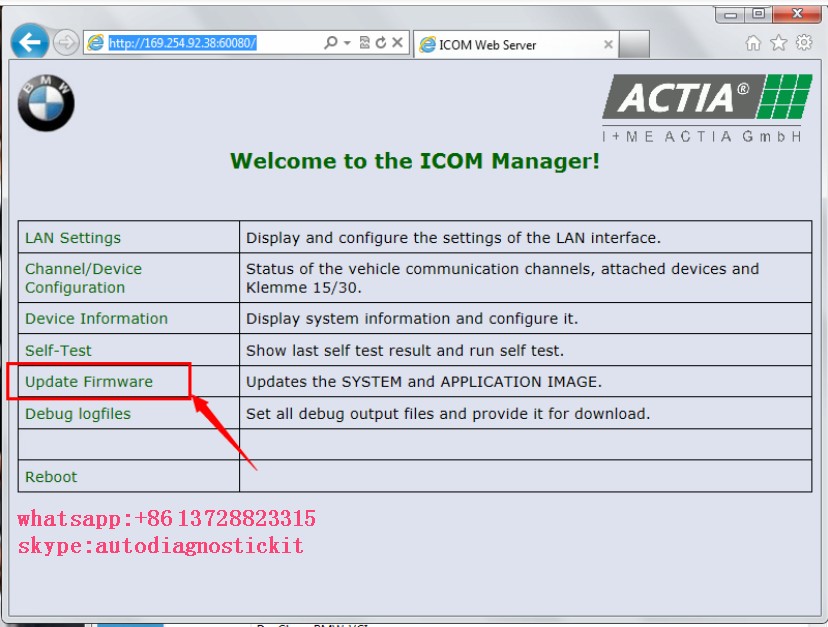
Task: Open the browser Home page icon
Action: [x=753, y=43]
